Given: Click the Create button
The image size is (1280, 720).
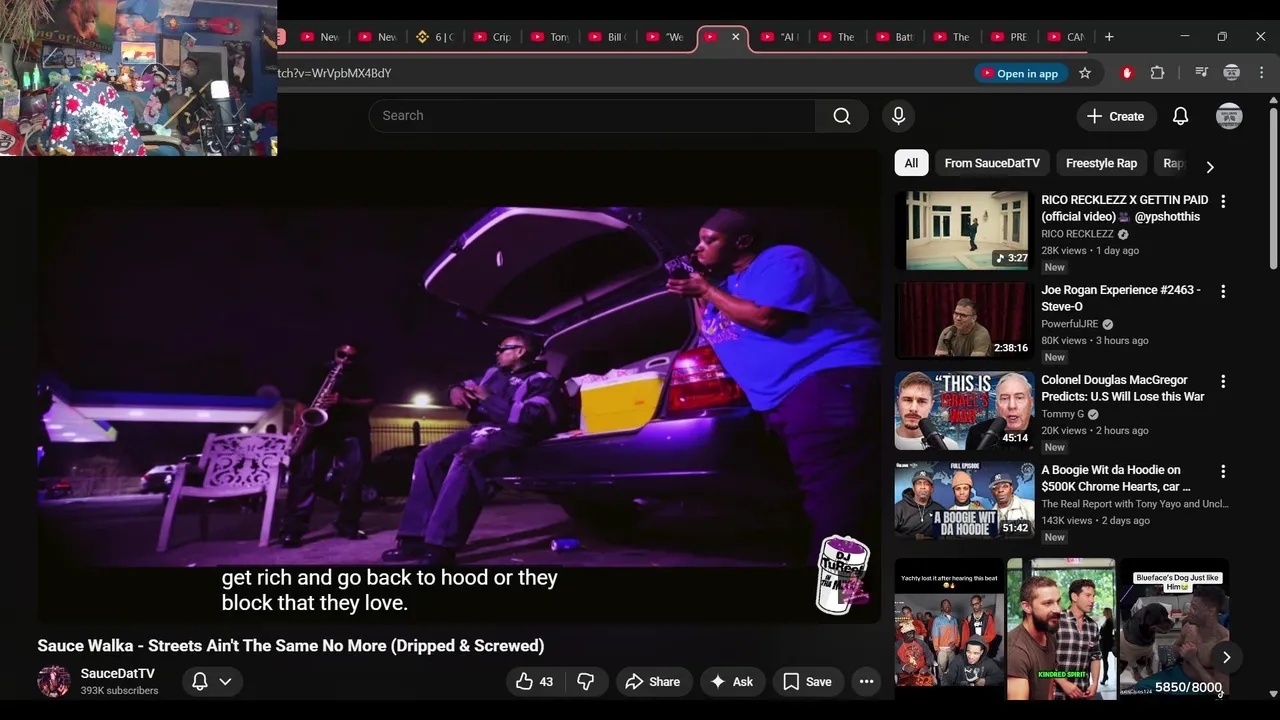Looking at the screenshot, I should [x=1116, y=116].
